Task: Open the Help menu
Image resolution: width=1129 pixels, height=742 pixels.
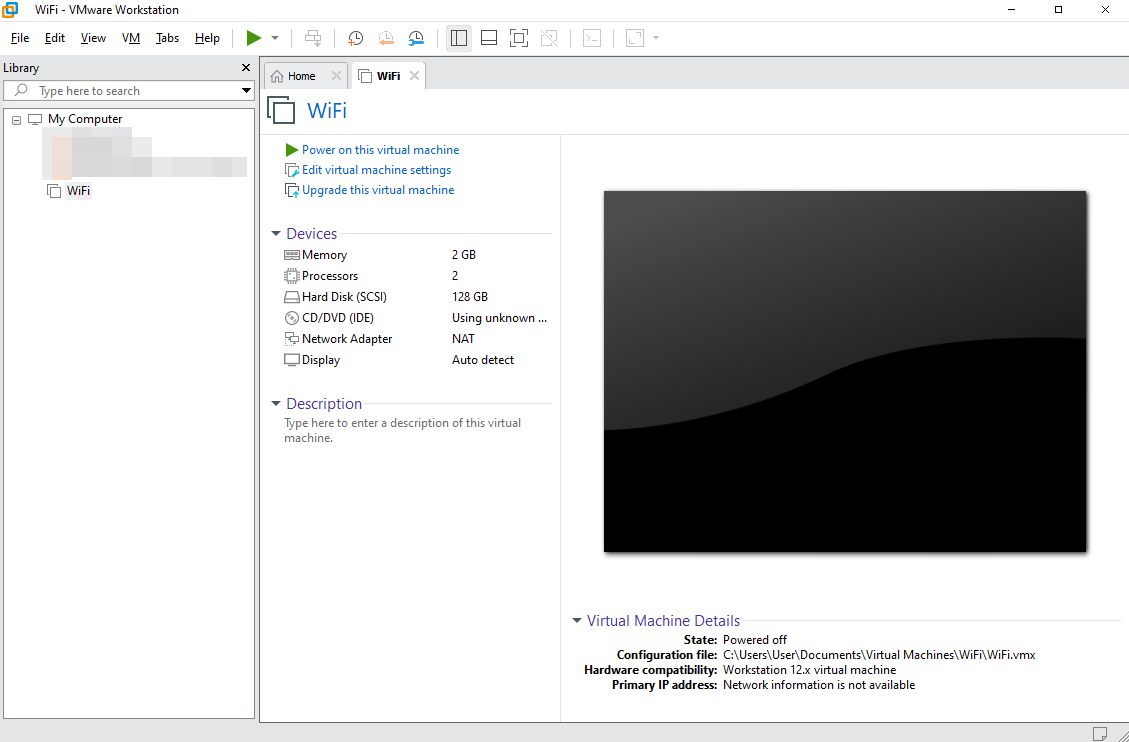Action: (207, 38)
